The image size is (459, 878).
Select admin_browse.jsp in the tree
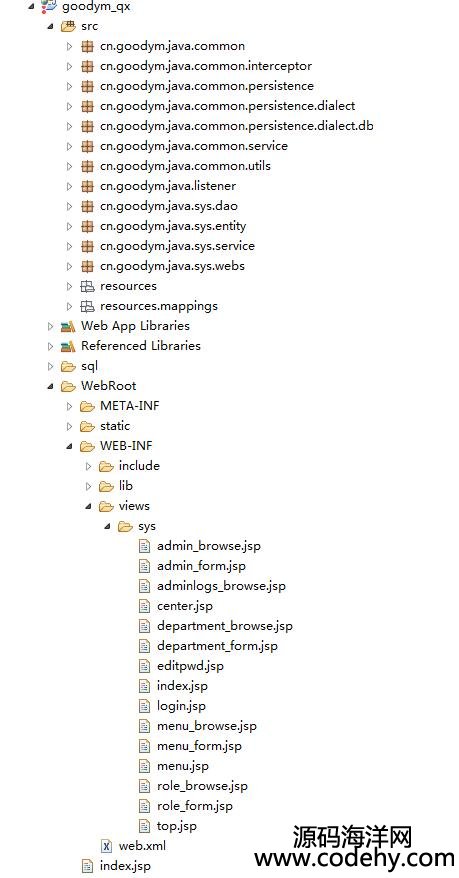[x=209, y=546]
